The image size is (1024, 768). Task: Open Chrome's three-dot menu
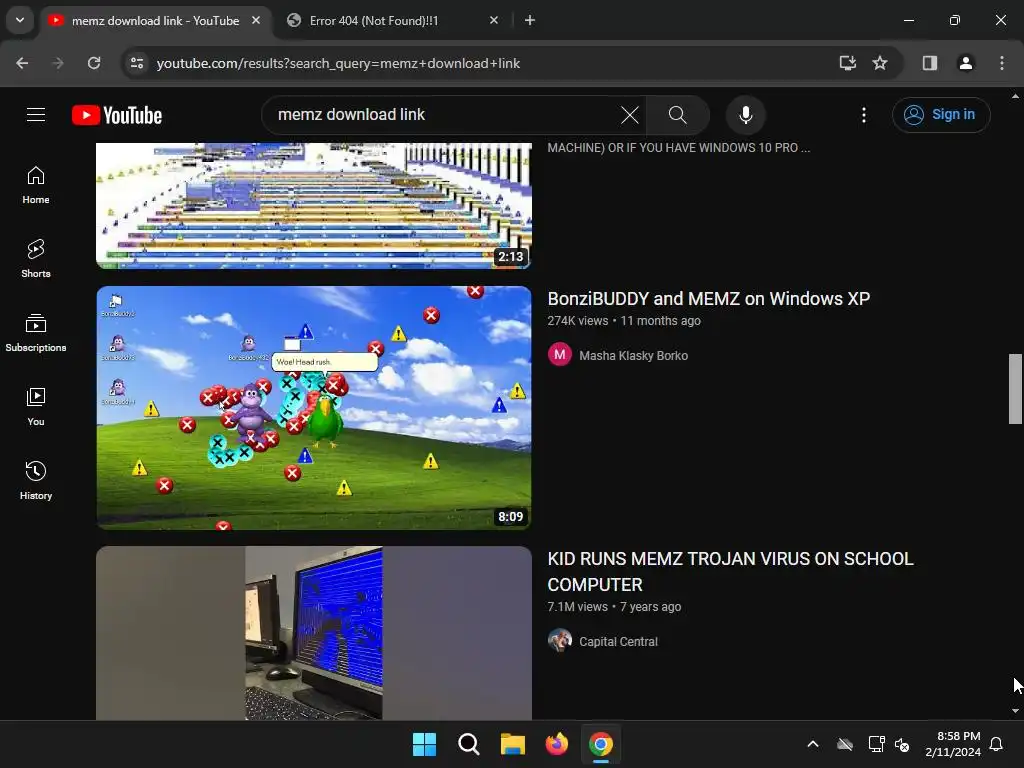1002,63
